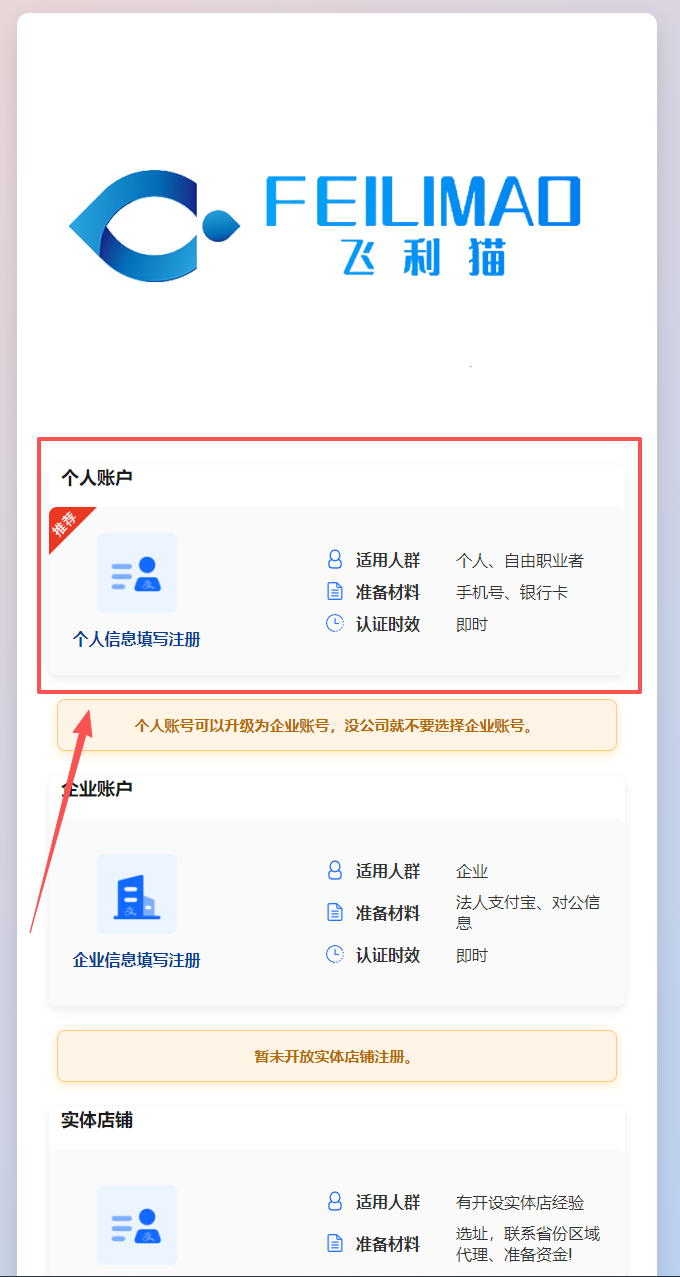Click the notice about upgrading 个人账号 to 企业账号
Screen dimensions: 680x1277
(x=337, y=725)
